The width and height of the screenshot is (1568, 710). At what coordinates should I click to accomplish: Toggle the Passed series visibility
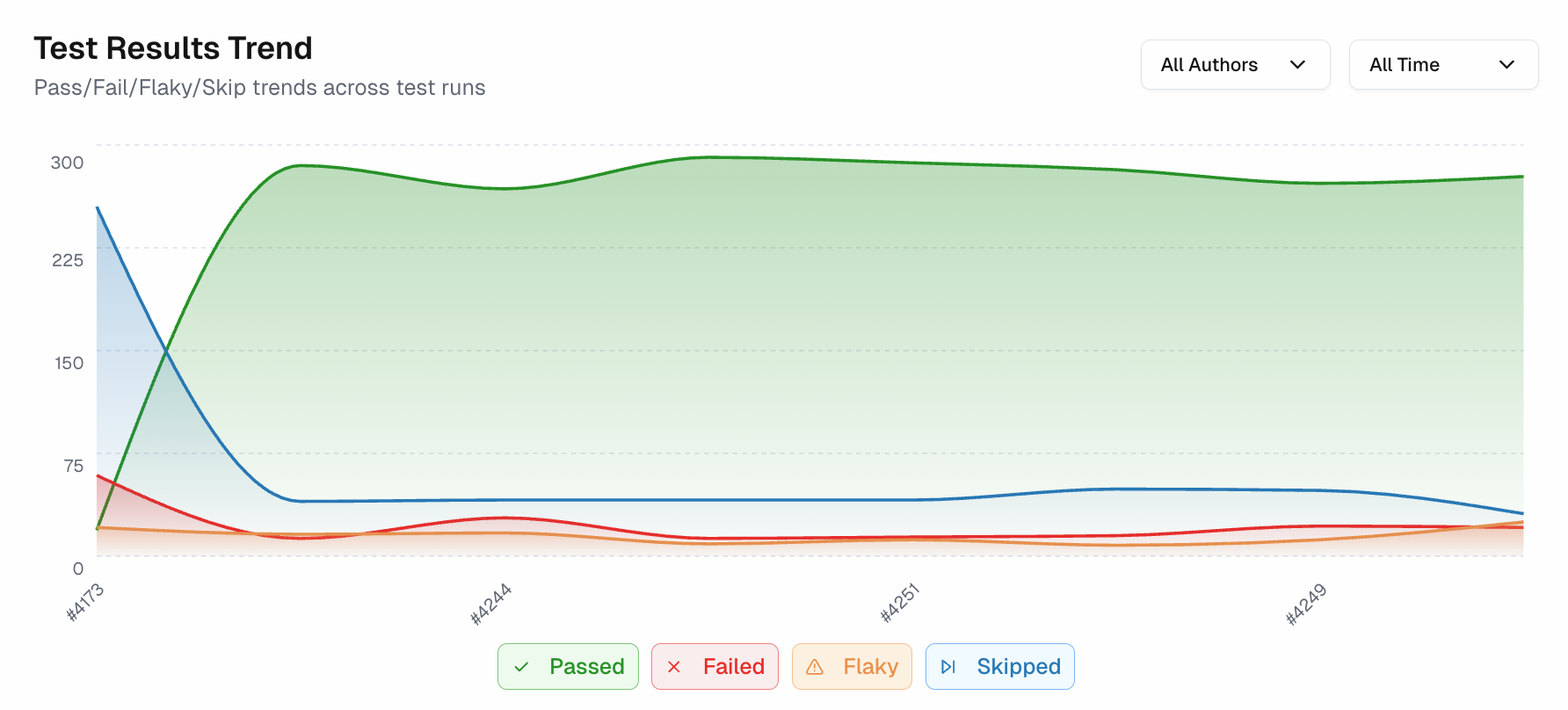tap(568, 666)
